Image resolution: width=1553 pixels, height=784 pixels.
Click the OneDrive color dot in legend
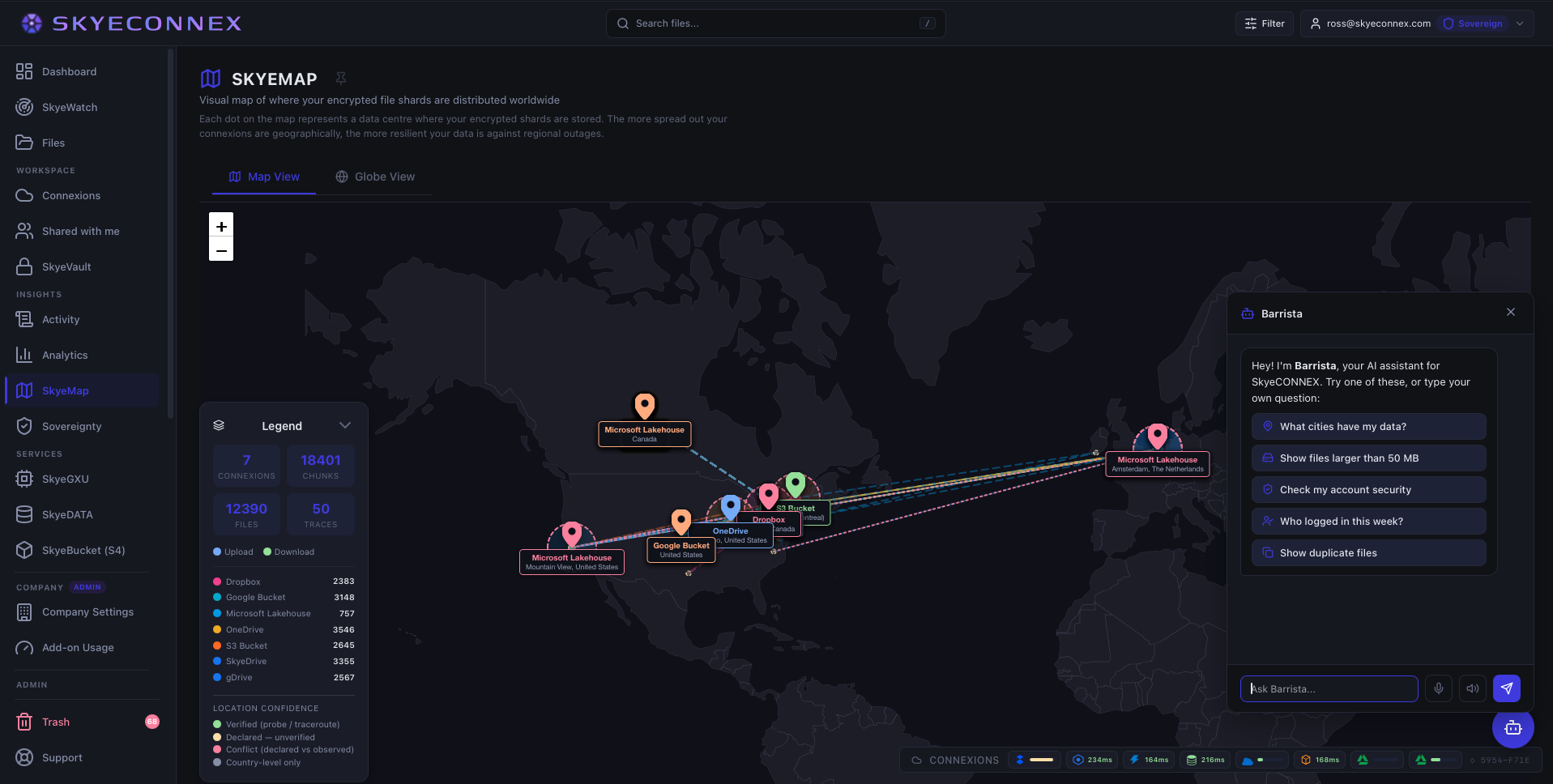217,629
